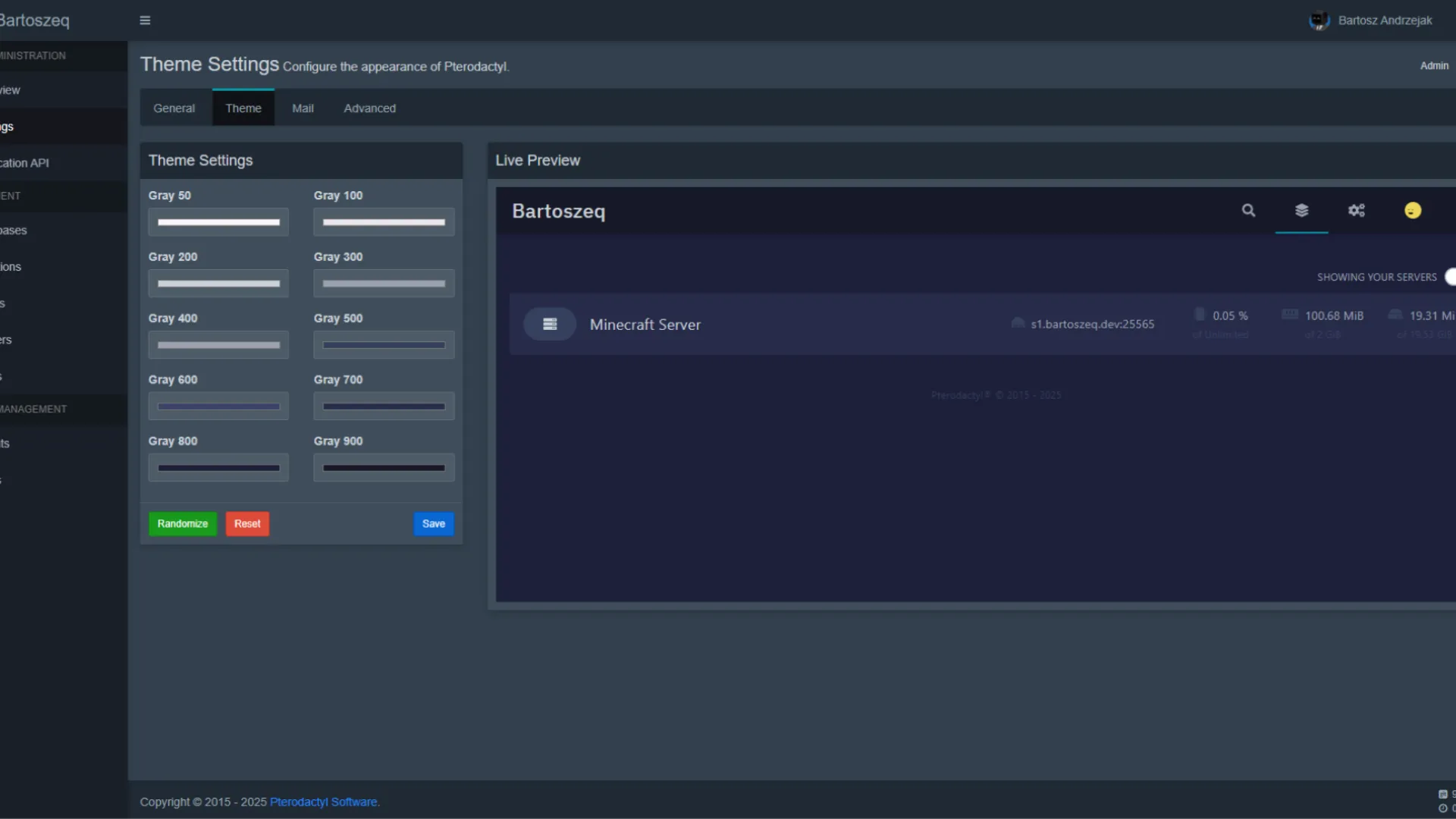Click Bartosz Andrzejak user avatar in header
1456x819 pixels.
[1319, 20]
